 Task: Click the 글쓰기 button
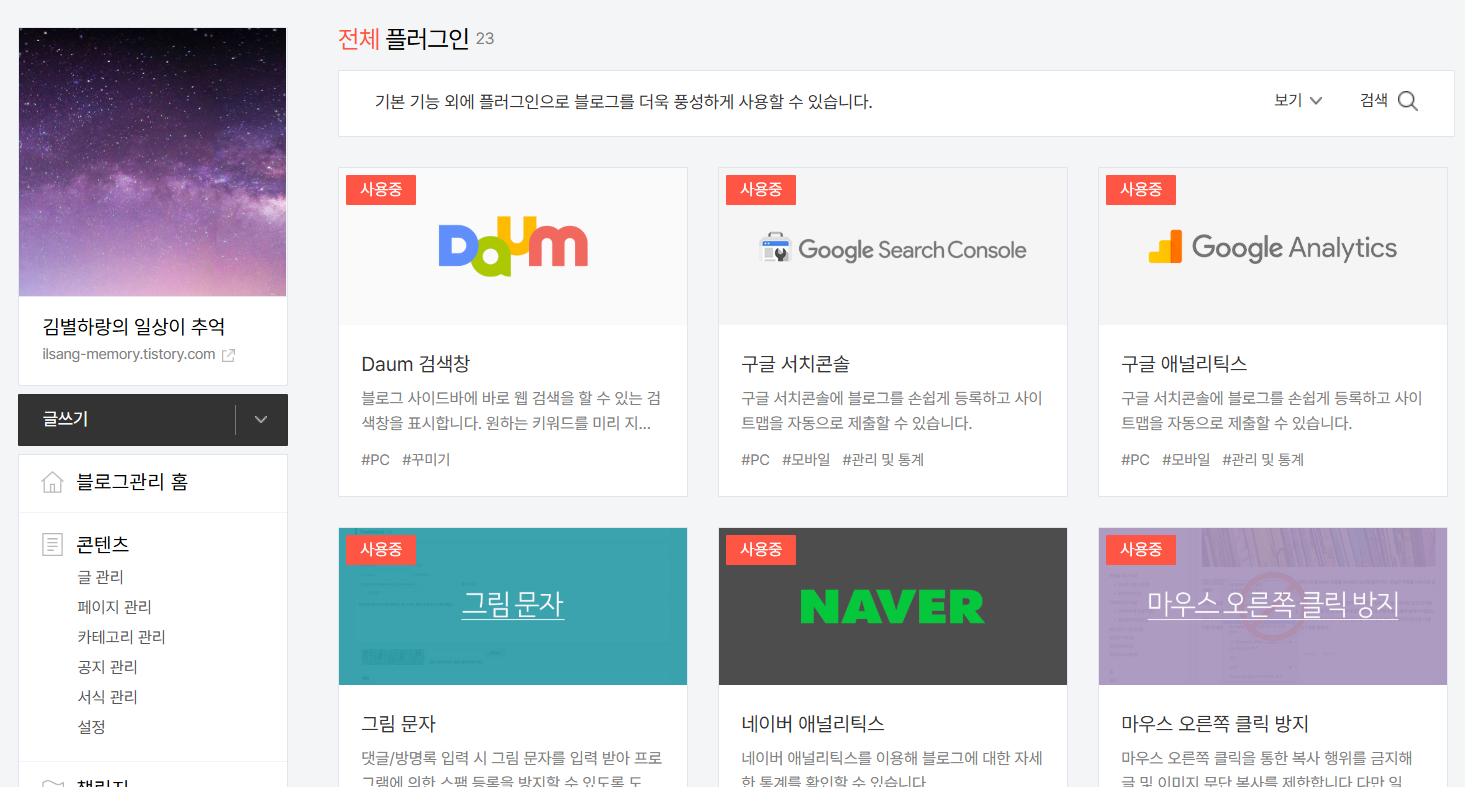127,420
